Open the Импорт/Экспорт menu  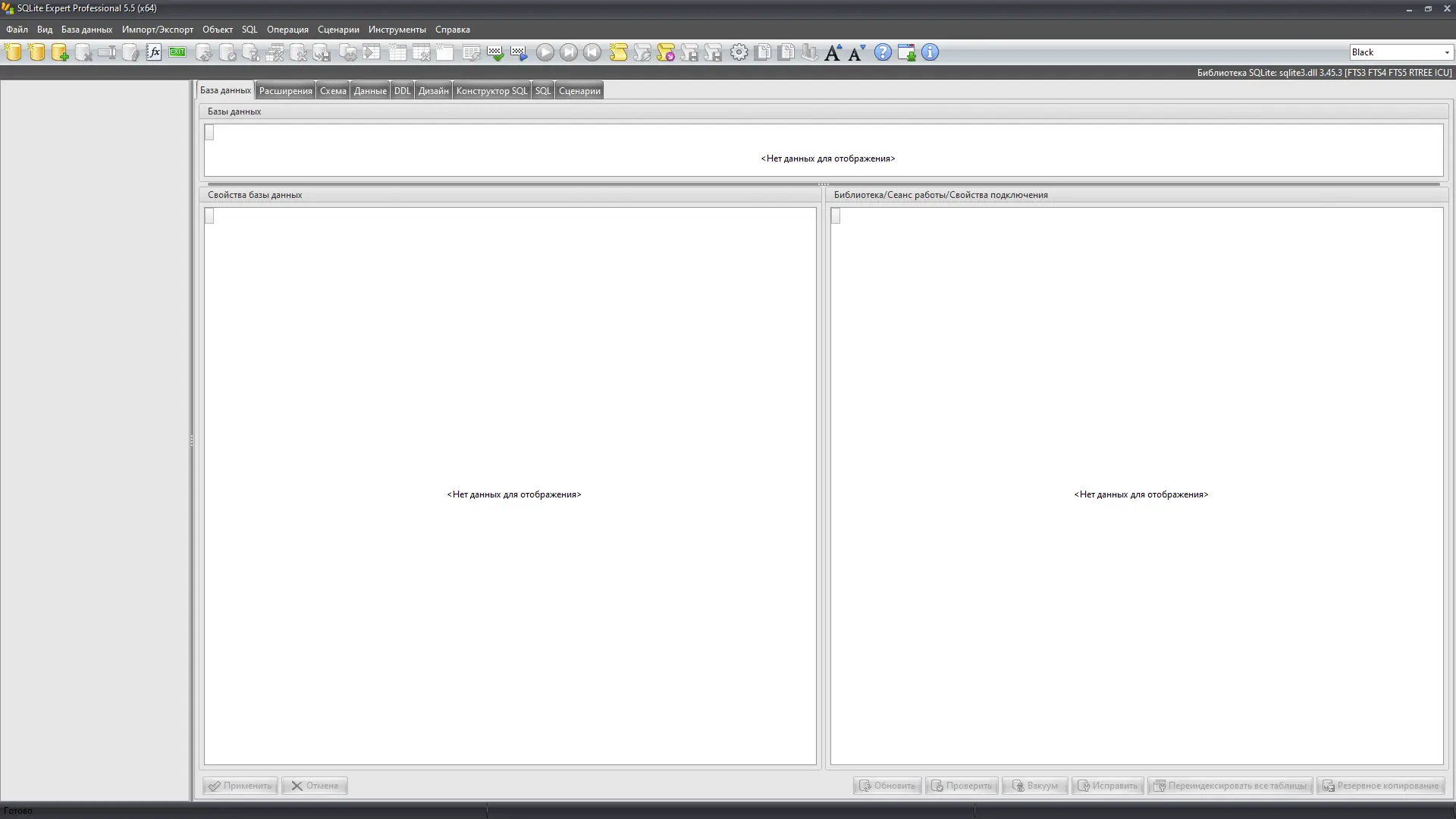click(157, 30)
